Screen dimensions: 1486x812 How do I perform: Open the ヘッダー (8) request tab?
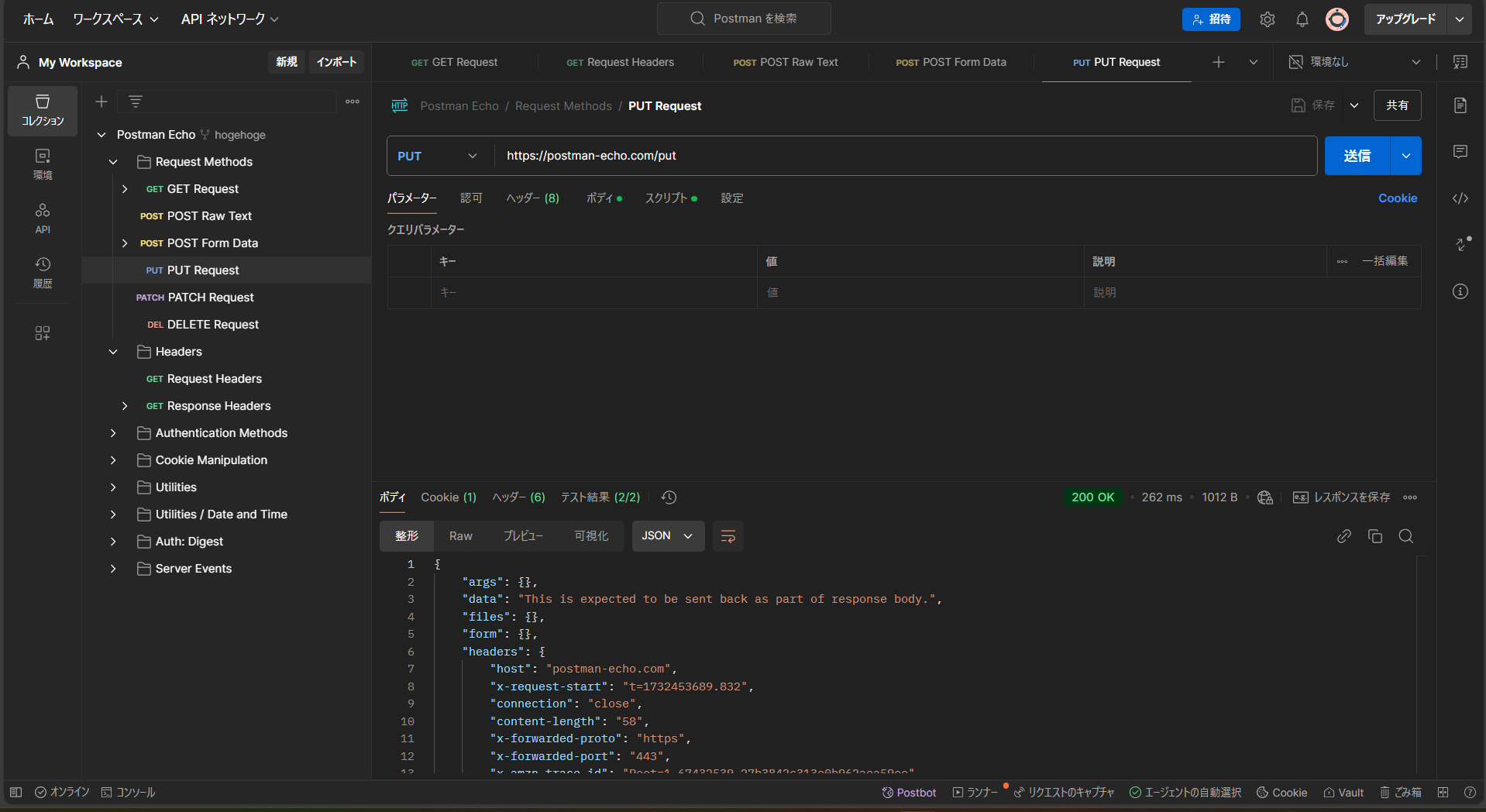[532, 198]
